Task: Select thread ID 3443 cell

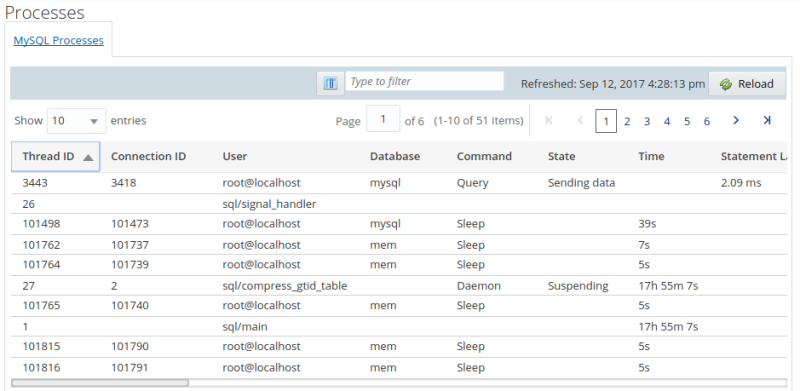Action: (35, 183)
